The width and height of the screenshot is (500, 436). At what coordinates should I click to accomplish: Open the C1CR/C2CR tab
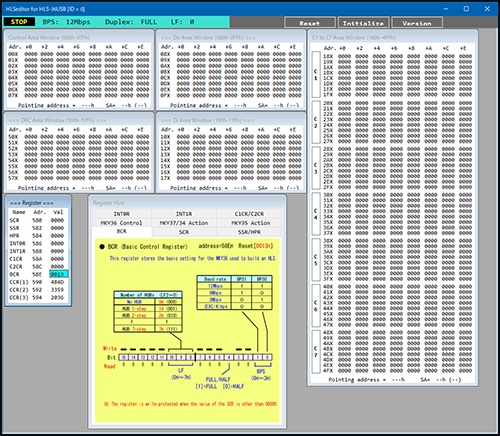coord(249,214)
